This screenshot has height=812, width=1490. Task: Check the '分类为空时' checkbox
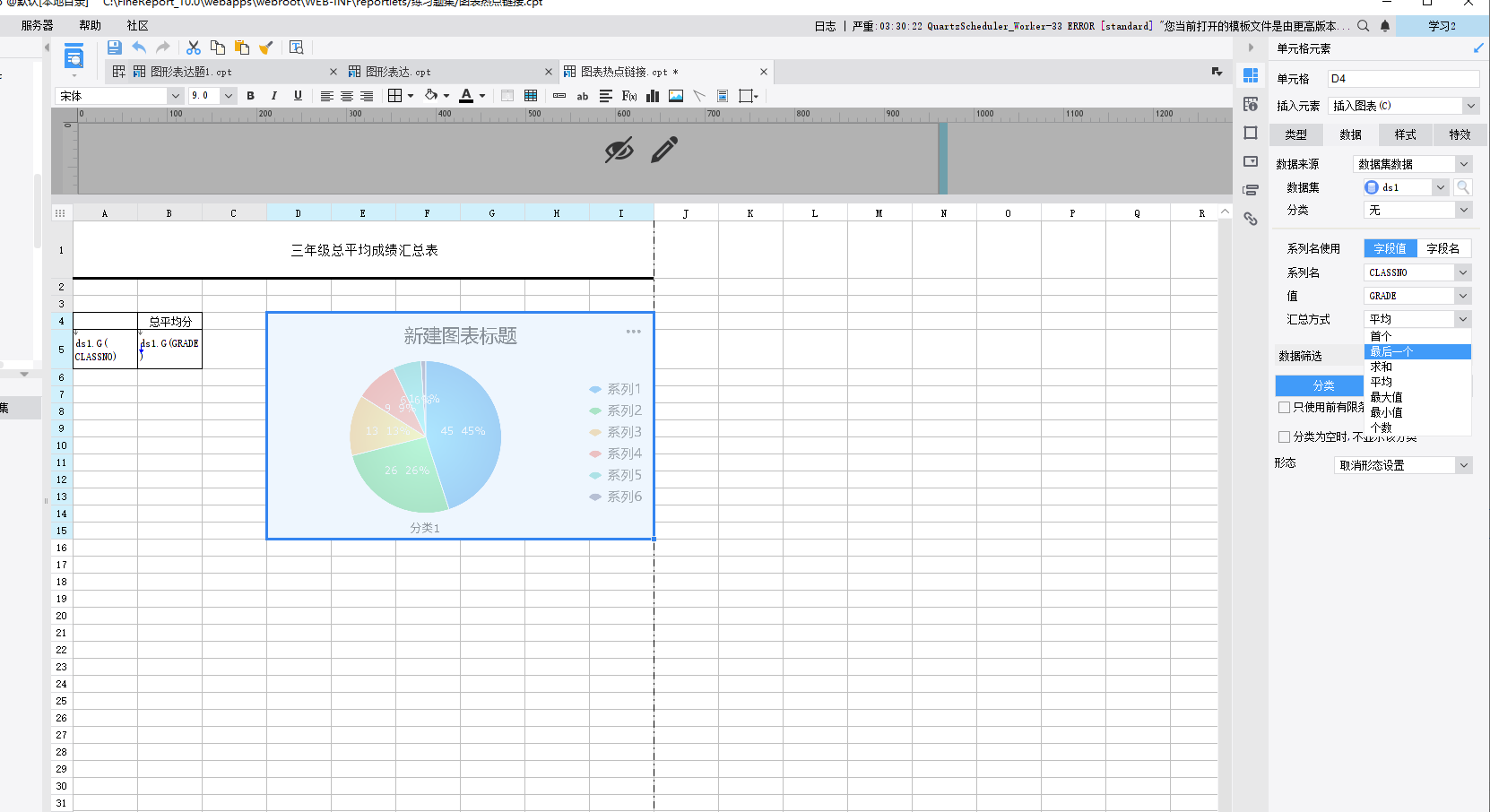[1284, 436]
